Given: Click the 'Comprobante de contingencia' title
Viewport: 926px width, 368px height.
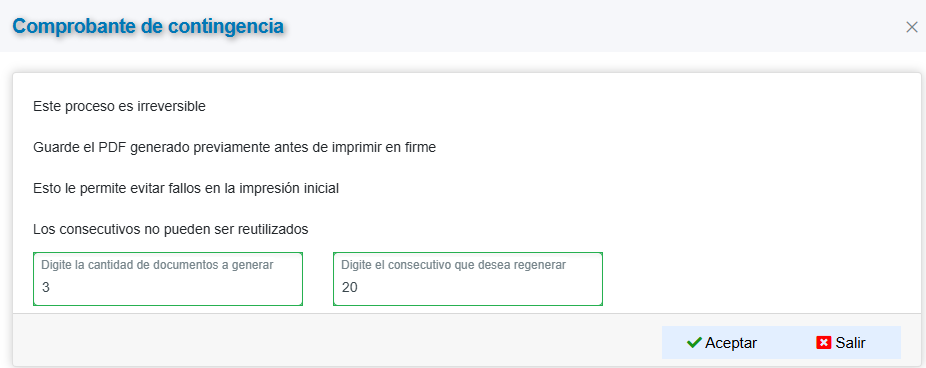Looking at the screenshot, I should coord(148,27).
